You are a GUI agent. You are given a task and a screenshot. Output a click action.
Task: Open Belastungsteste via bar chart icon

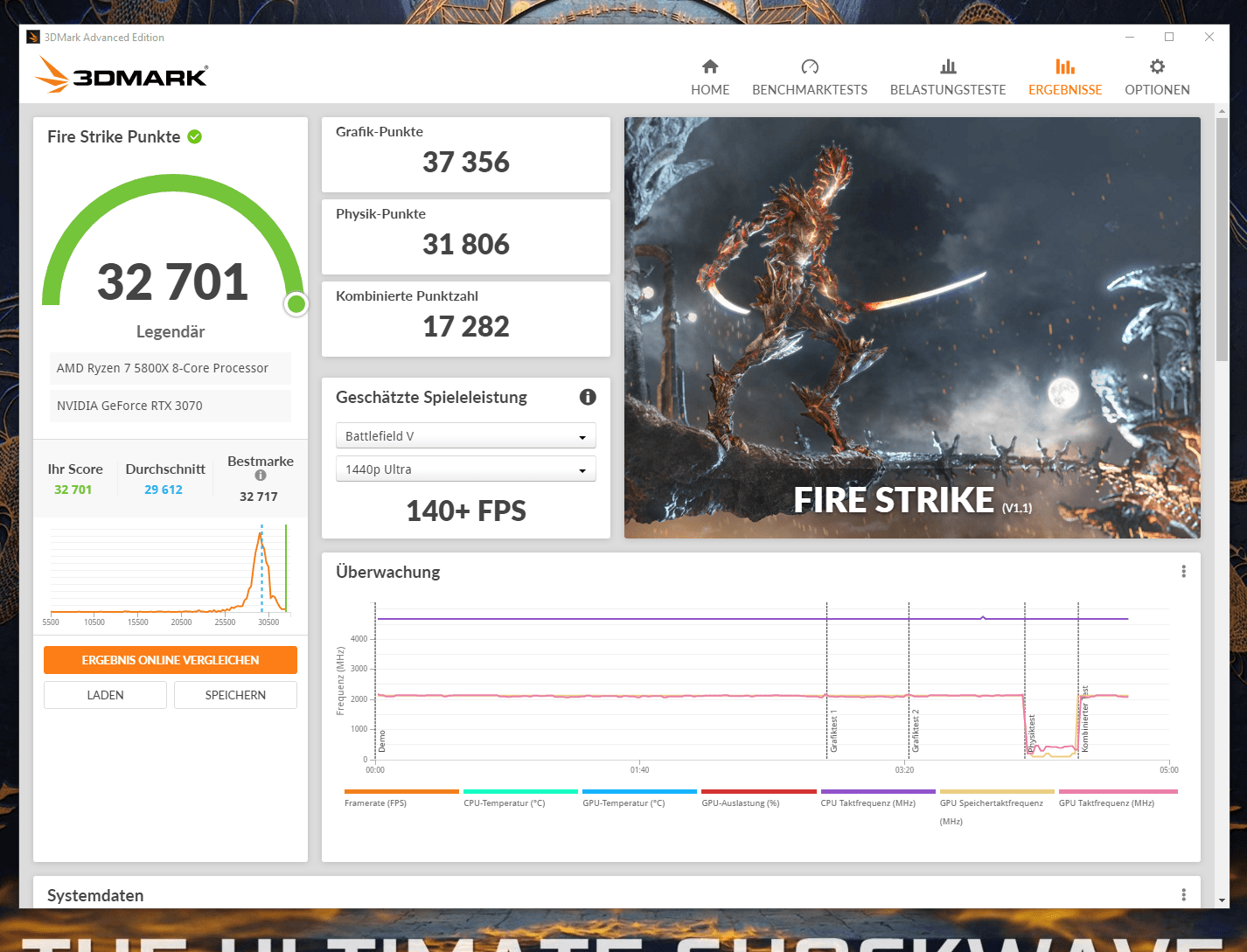(948, 67)
